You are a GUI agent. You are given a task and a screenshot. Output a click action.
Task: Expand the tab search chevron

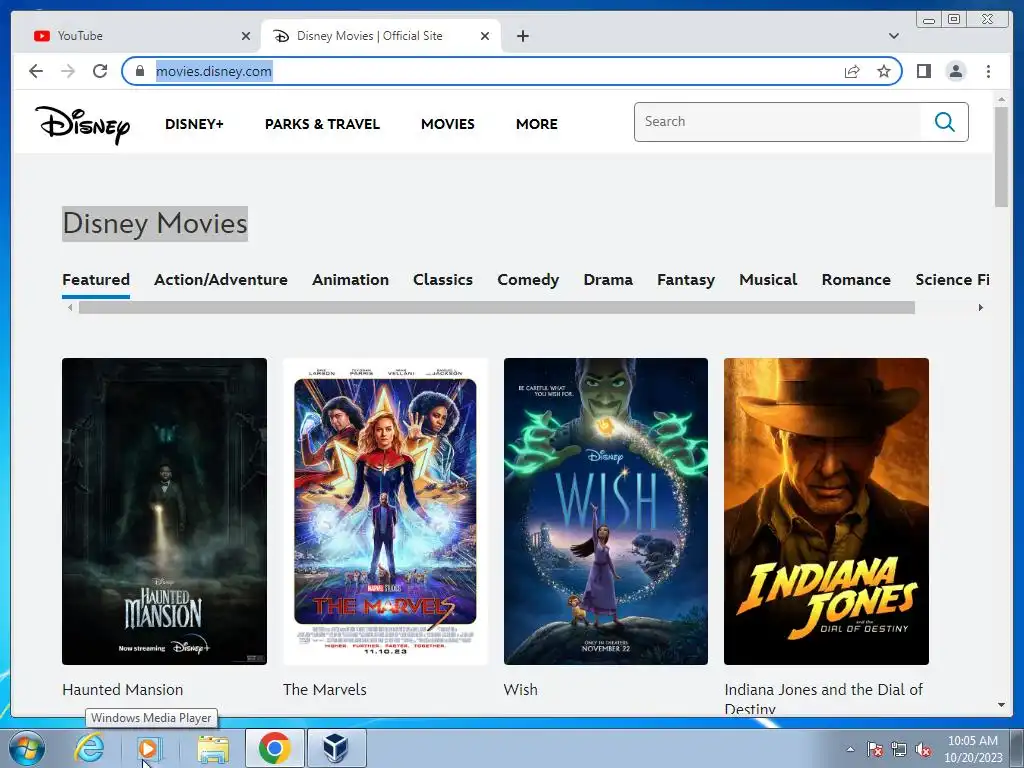pos(893,36)
